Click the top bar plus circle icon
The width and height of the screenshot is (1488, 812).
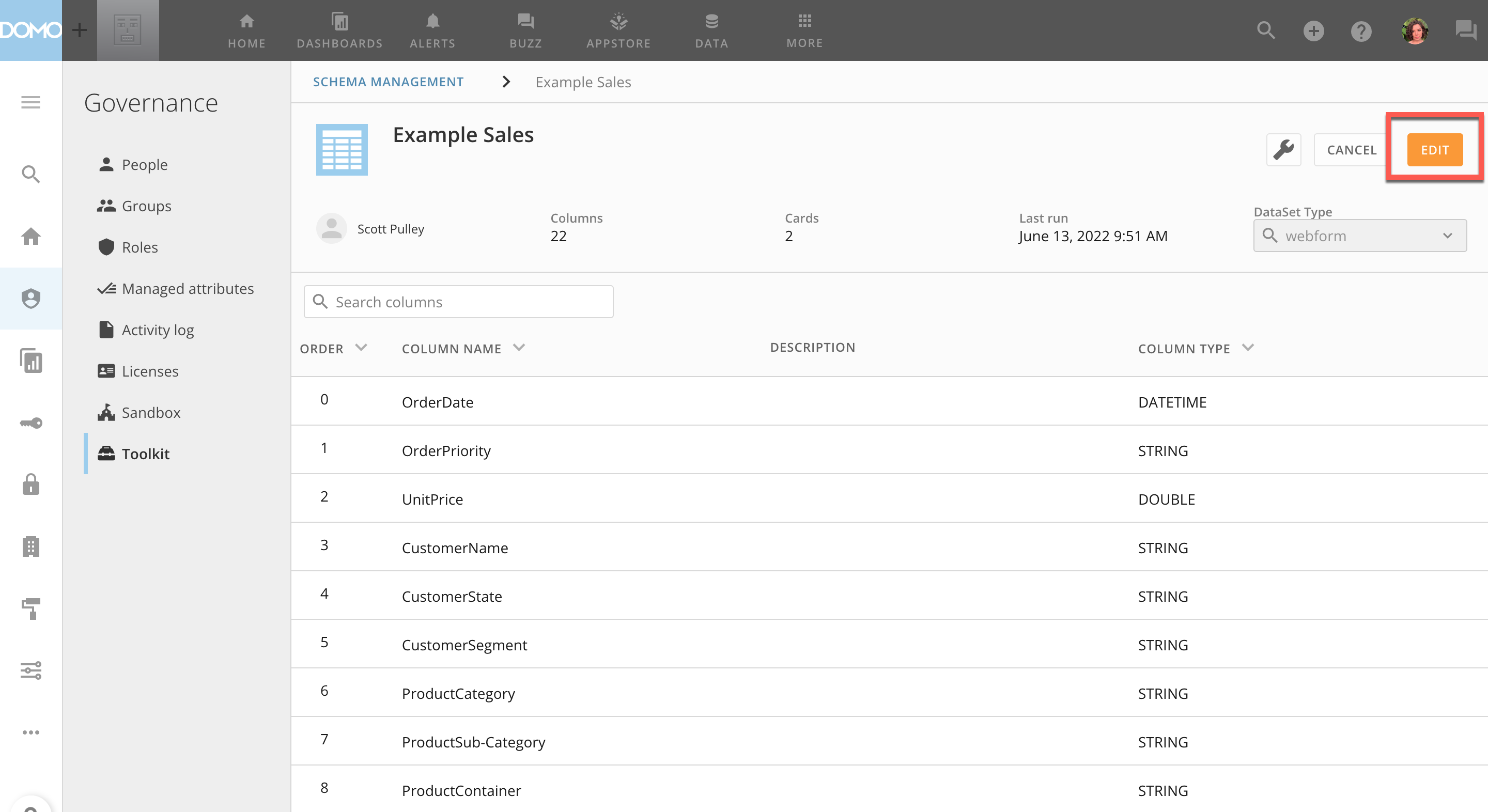(x=1313, y=30)
